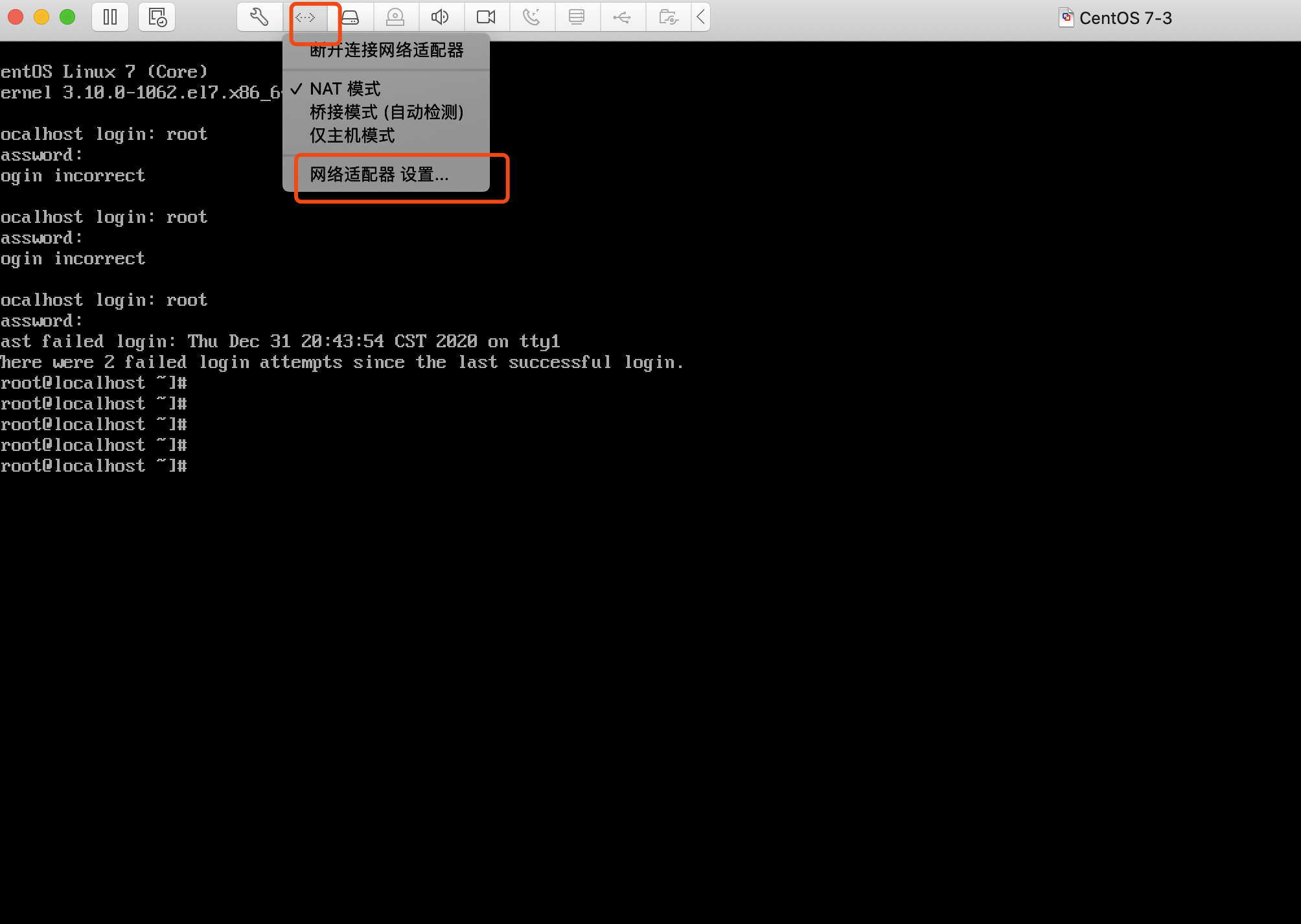The width and height of the screenshot is (1301, 924).
Task: Click the sound speaker icon
Action: (x=441, y=17)
